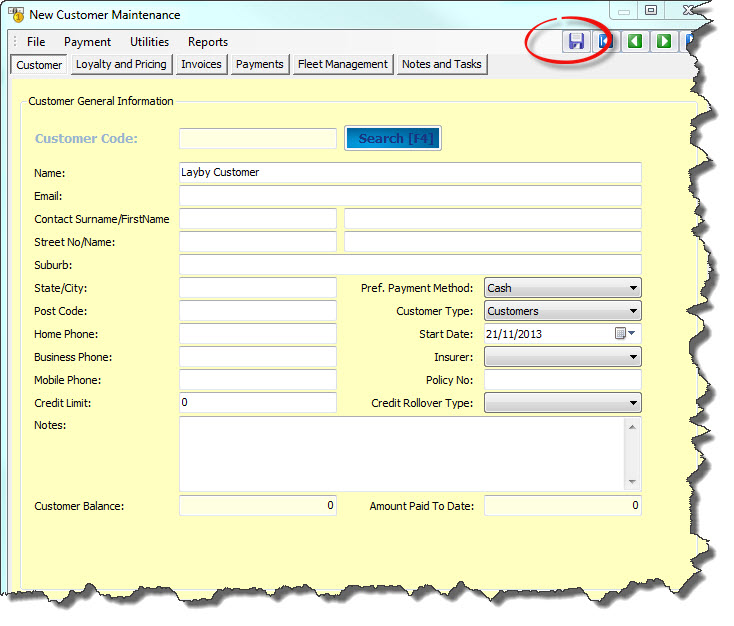
Task: Click Notes scrollbar down arrow
Action: (632, 481)
